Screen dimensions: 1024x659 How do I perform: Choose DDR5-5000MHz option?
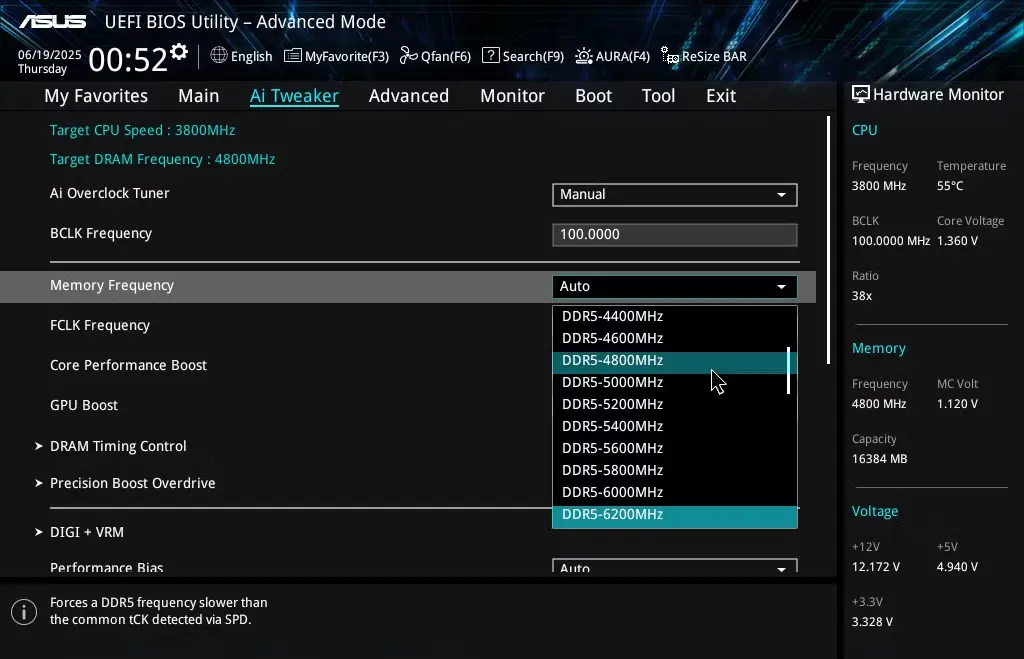675,382
